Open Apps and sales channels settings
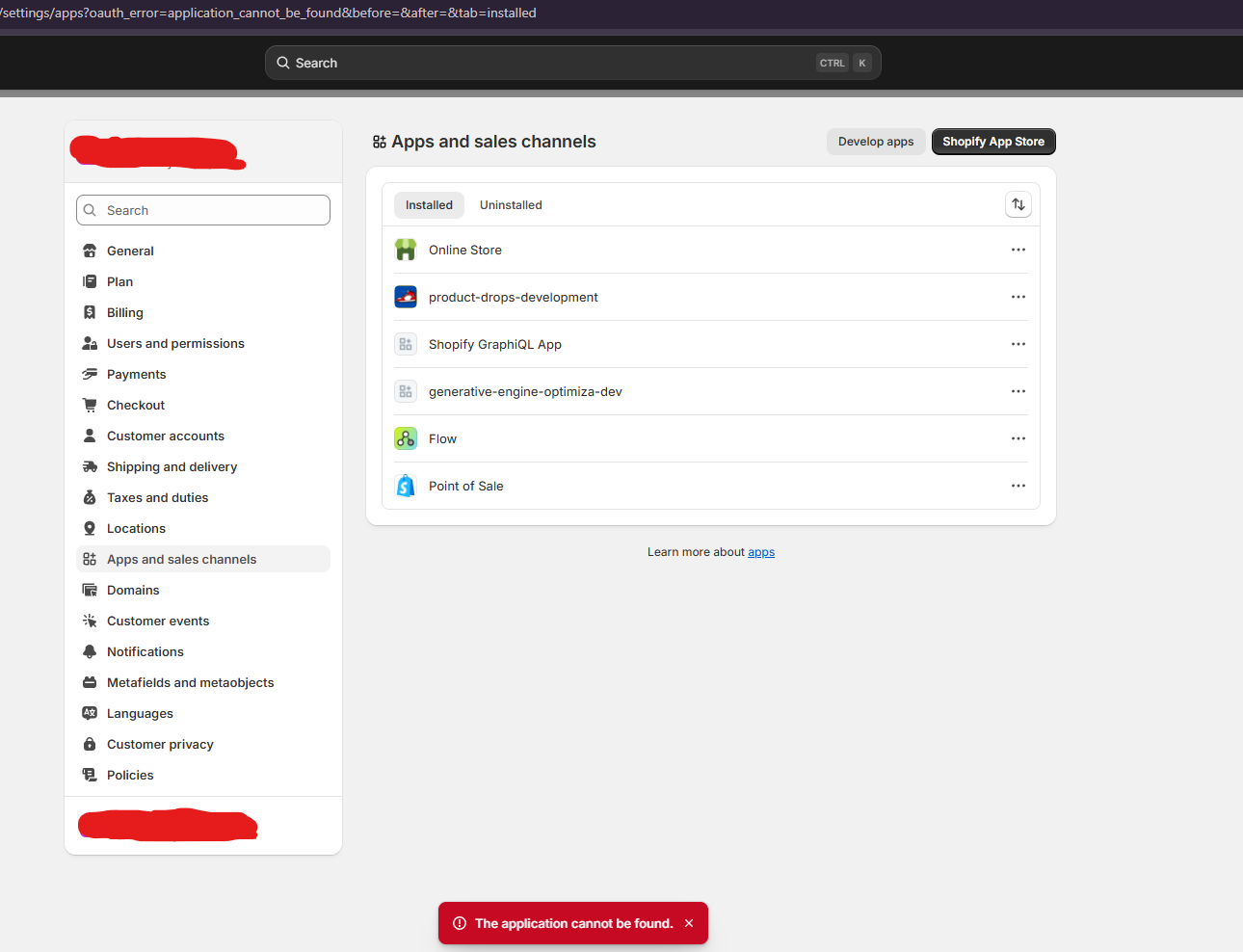 click(203, 559)
